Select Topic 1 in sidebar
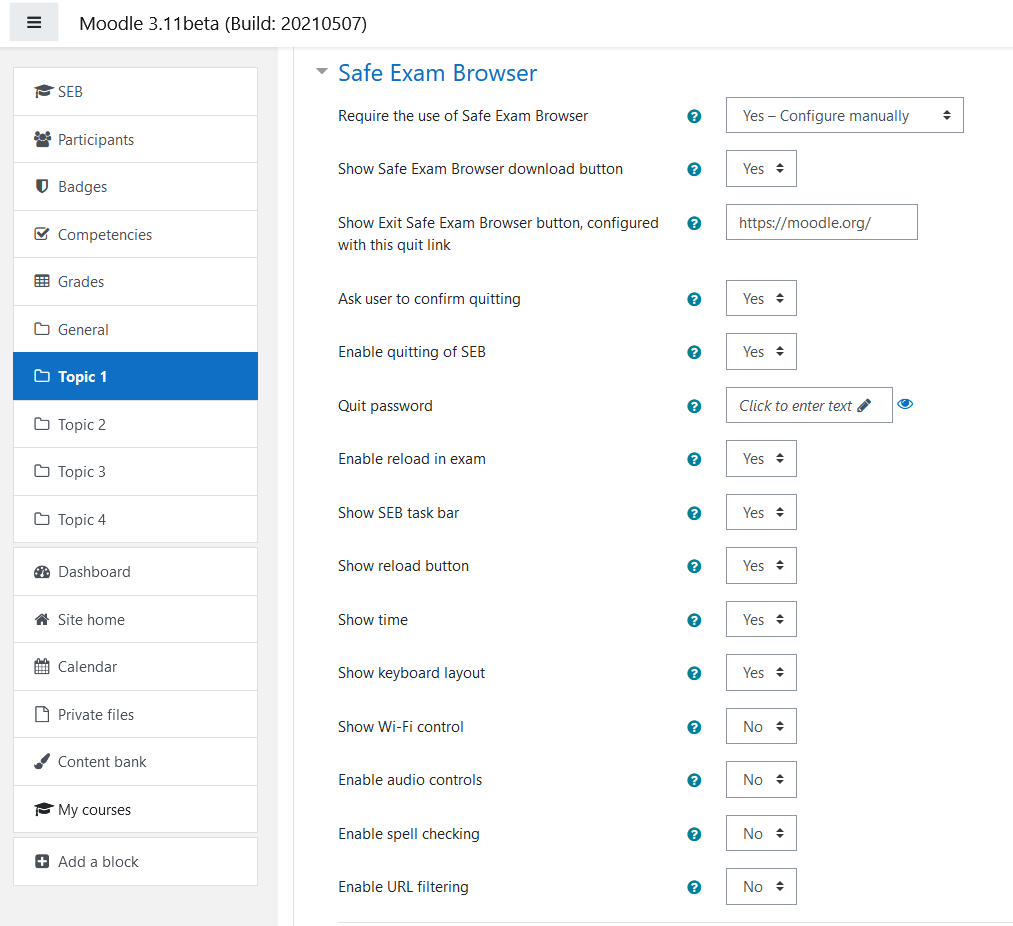This screenshot has width=1013, height=926. pyautogui.click(x=135, y=376)
